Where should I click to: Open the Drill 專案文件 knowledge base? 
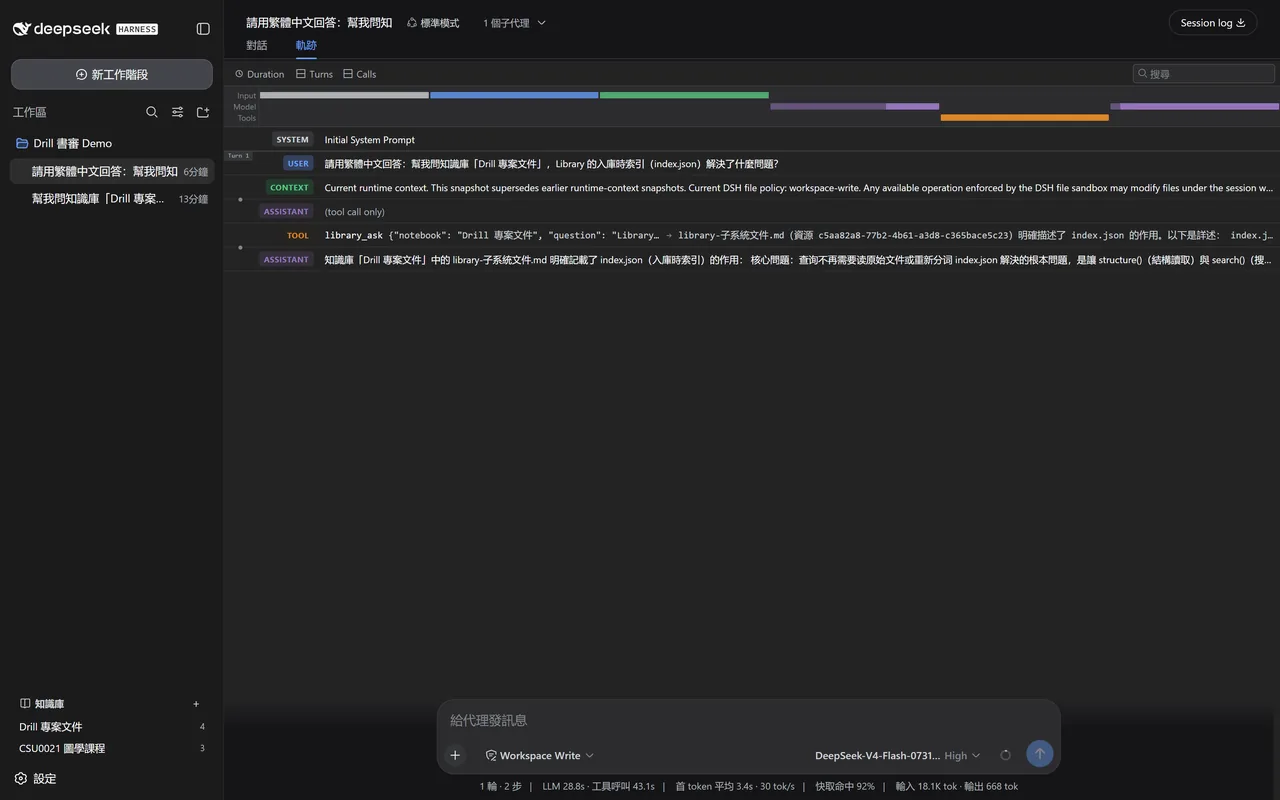click(x=112, y=727)
